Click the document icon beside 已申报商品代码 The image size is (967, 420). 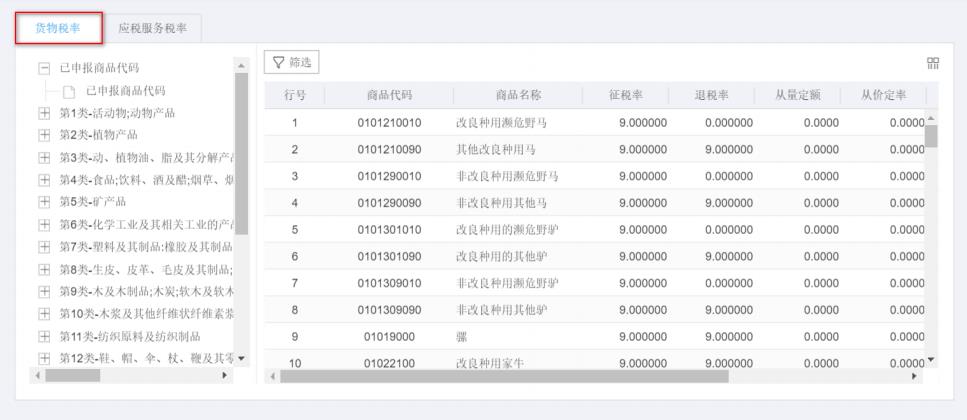coord(69,91)
